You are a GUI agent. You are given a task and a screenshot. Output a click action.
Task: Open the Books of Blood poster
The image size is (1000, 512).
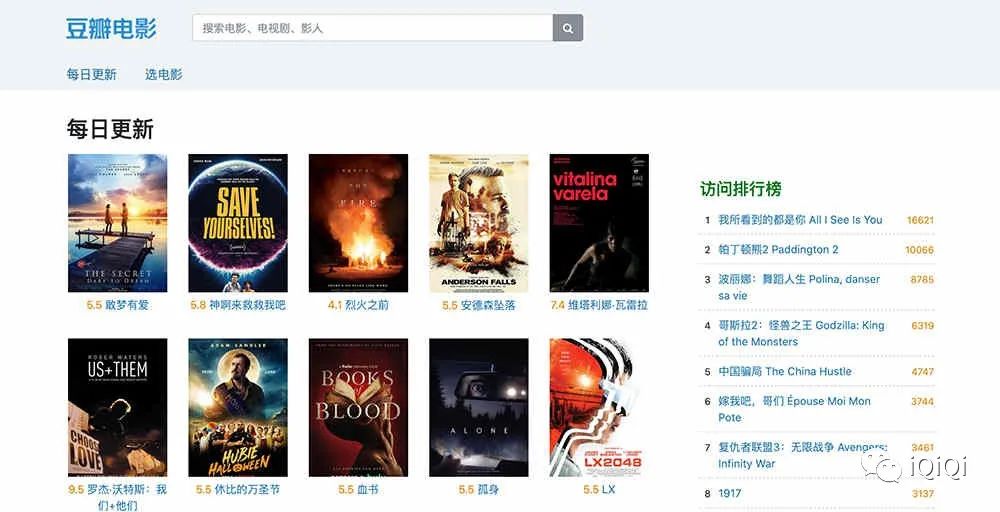coord(358,407)
